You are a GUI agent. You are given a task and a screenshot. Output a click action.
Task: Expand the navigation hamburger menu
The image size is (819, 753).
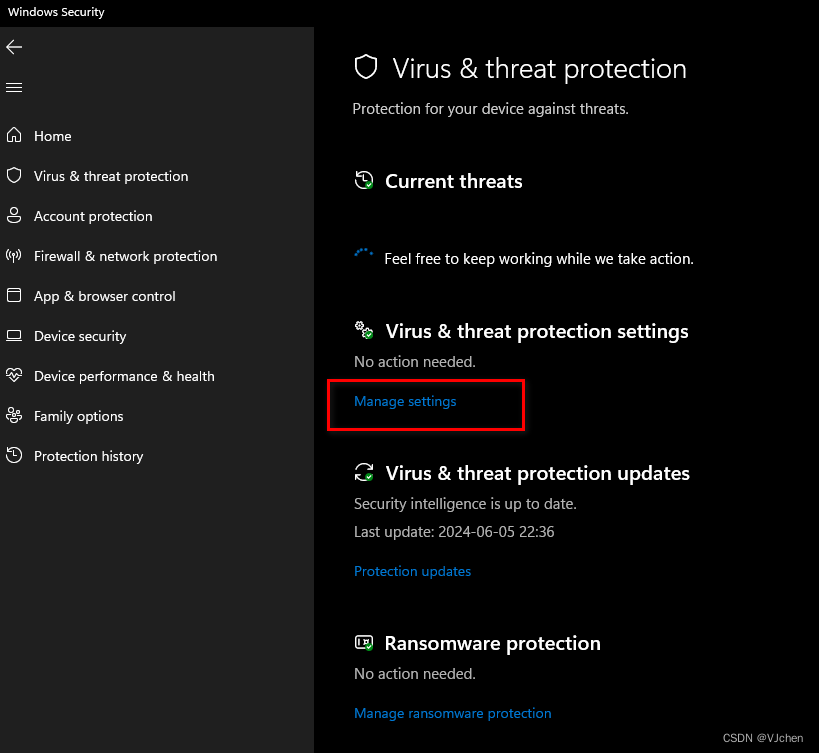(x=14, y=87)
